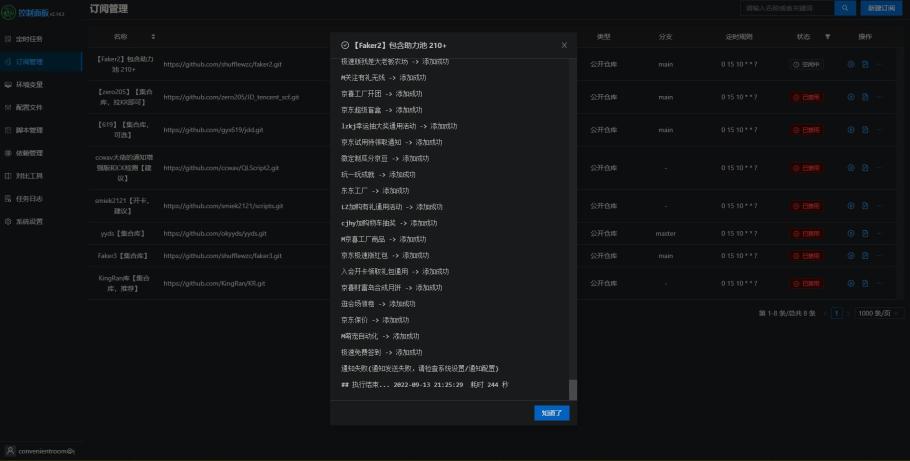Click the search magnifier icon button
910x461 pixels.
(x=845, y=8)
